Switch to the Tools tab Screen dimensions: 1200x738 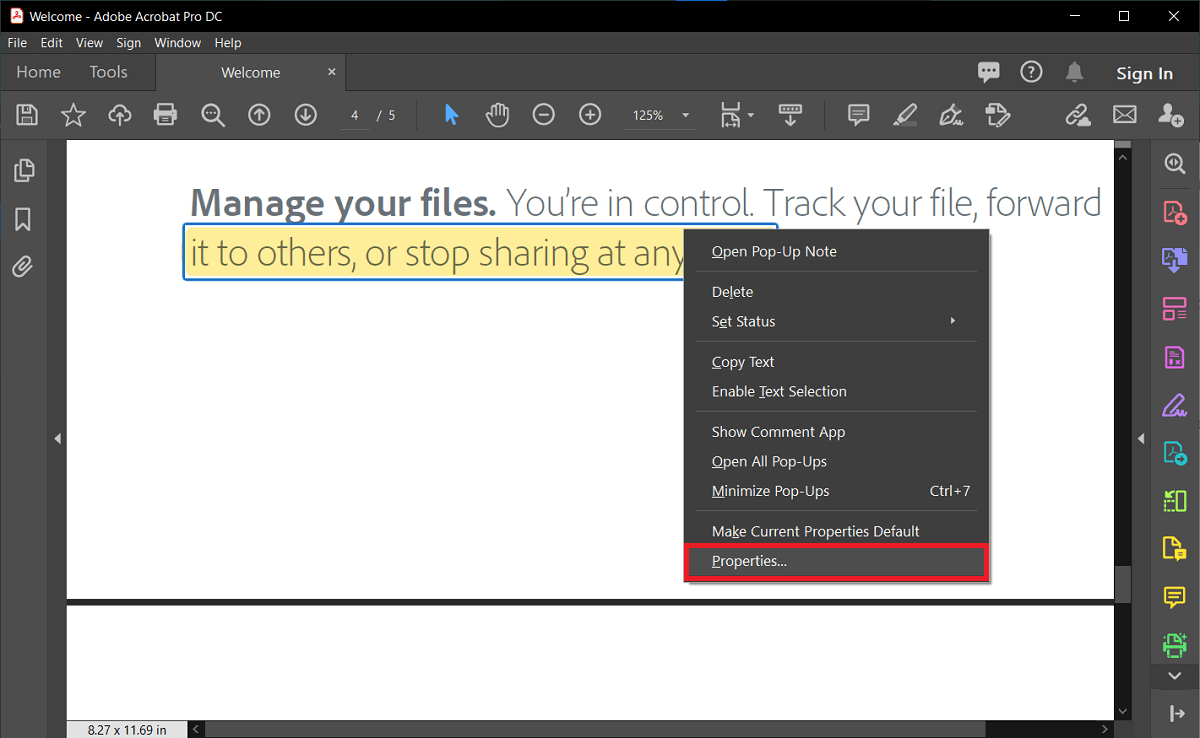click(x=108, y=72)
